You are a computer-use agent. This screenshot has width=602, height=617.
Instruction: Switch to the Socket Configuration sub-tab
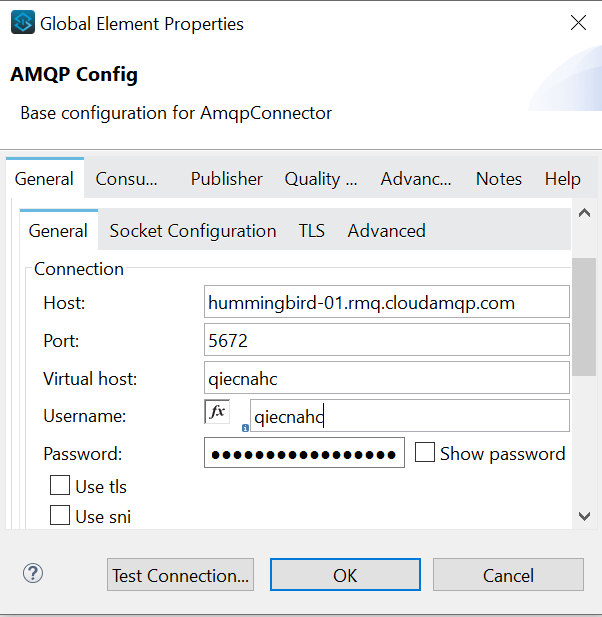pos(193,231)
